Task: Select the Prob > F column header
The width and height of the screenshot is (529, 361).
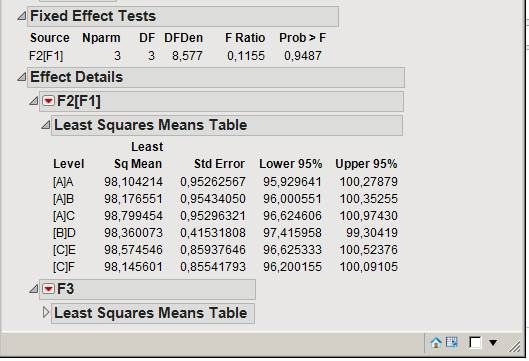Action: [302, 38]
